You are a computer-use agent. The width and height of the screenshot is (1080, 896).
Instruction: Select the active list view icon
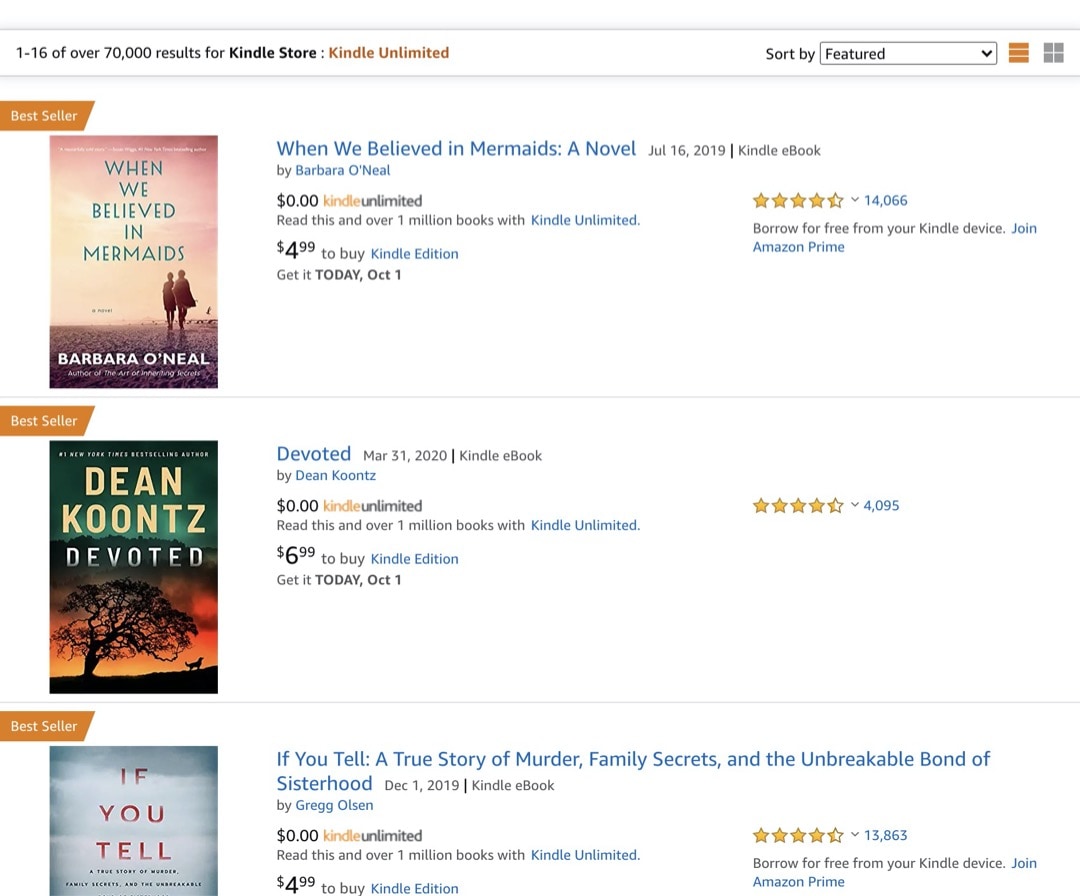click(1018, 52)
